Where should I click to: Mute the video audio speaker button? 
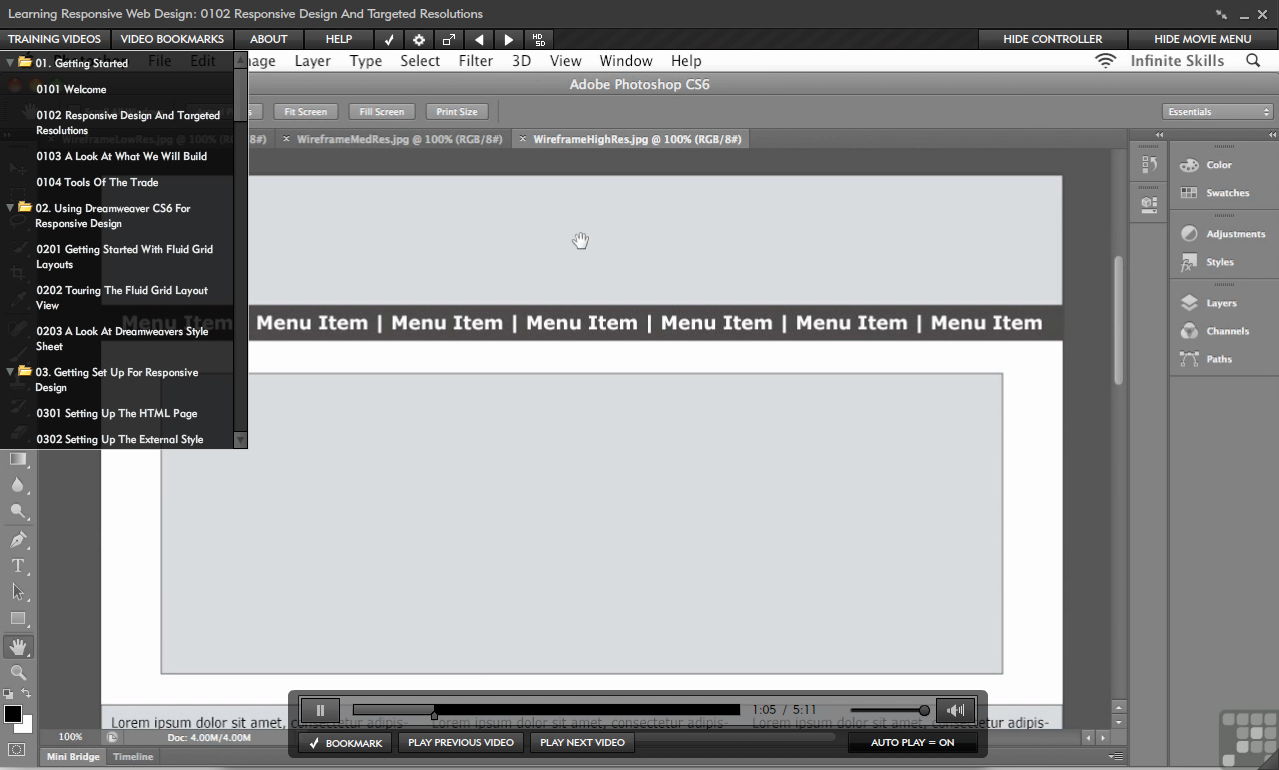point(955,710)
